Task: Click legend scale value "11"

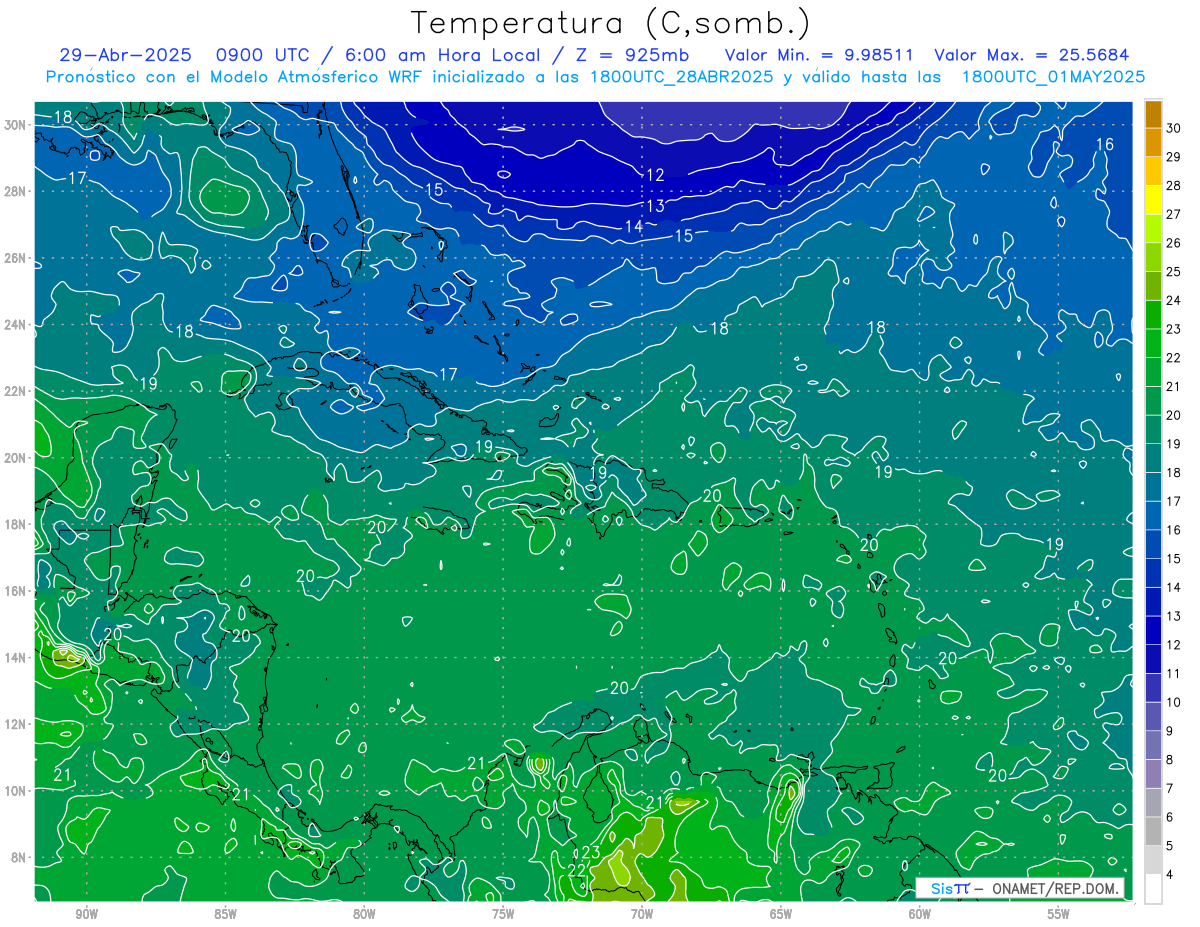Action: [1175, 674]
